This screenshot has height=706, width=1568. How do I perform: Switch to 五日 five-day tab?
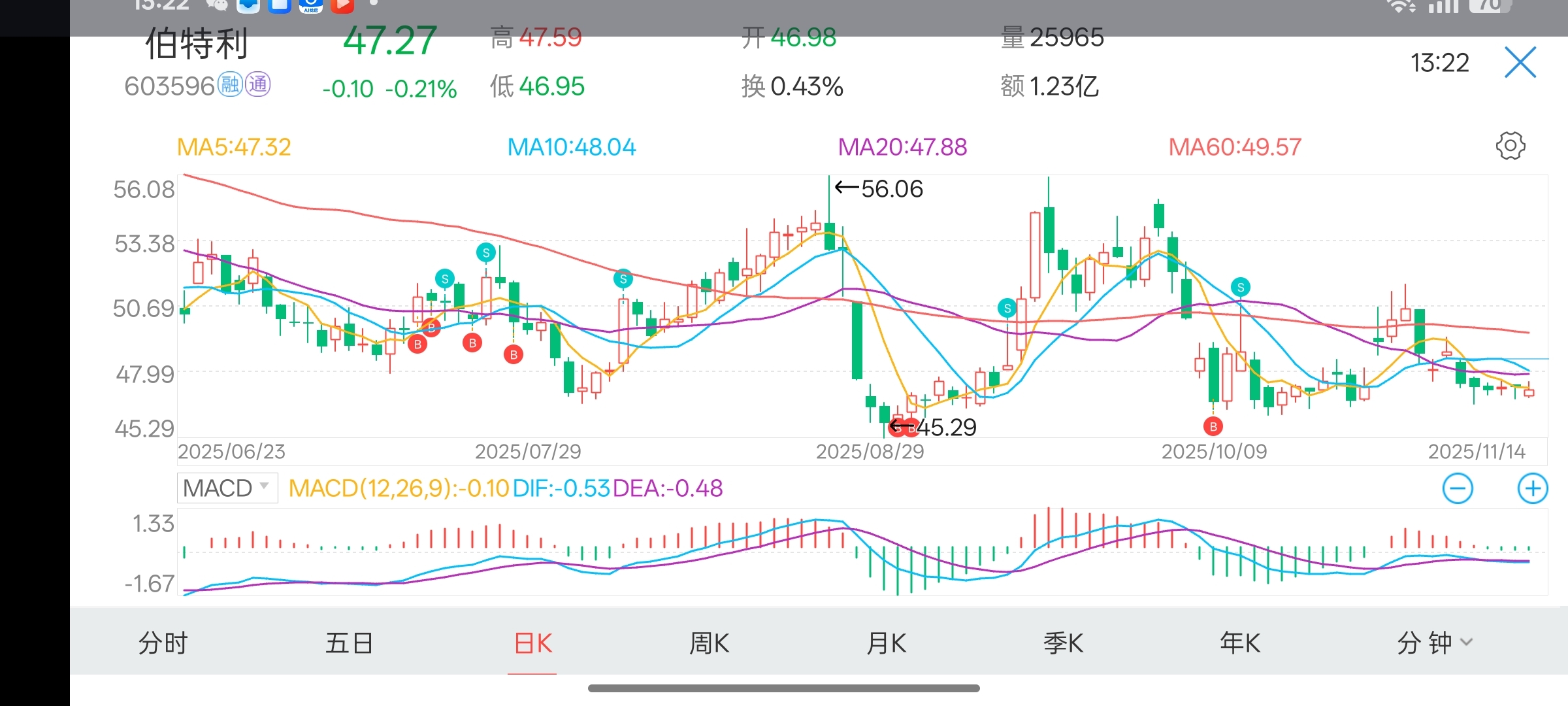click(x=349, y=643)
